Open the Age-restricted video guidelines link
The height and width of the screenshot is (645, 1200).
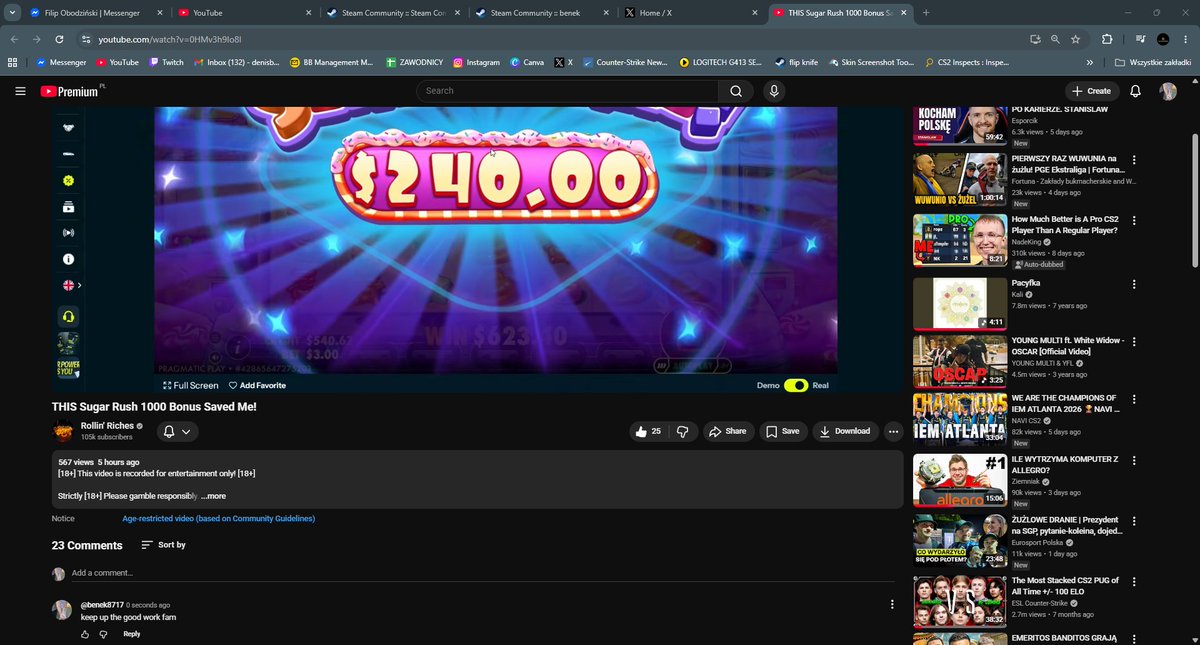[x=218, y=519]
